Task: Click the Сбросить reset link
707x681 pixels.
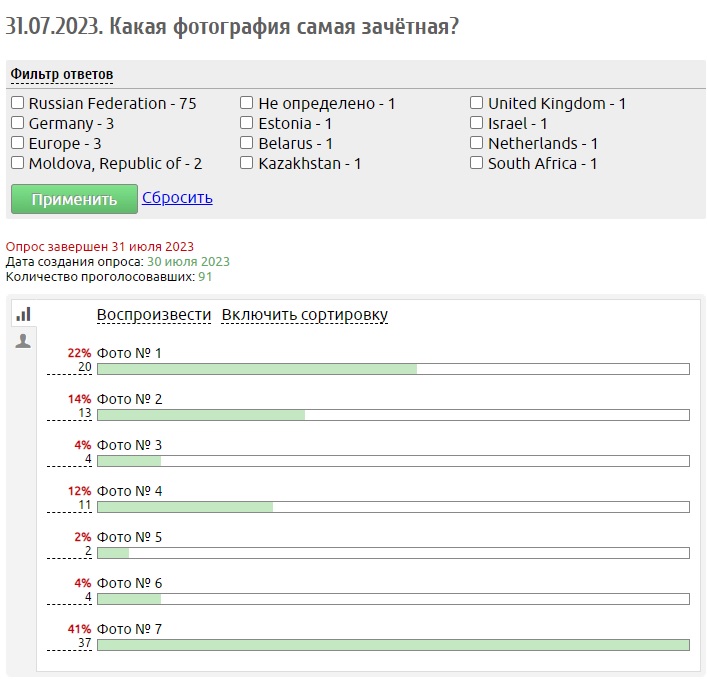Action: point(177,198)
